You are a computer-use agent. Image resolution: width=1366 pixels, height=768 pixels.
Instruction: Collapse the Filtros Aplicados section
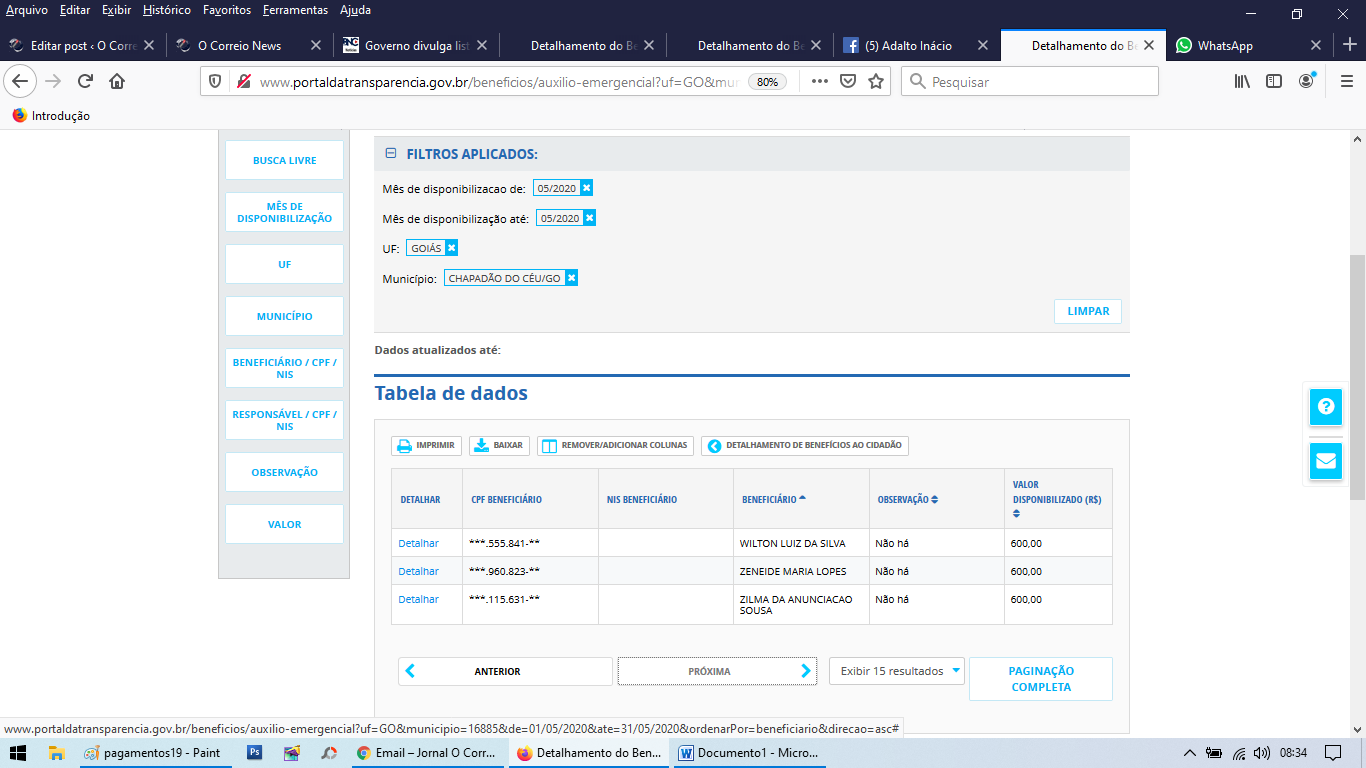(391, 154)
